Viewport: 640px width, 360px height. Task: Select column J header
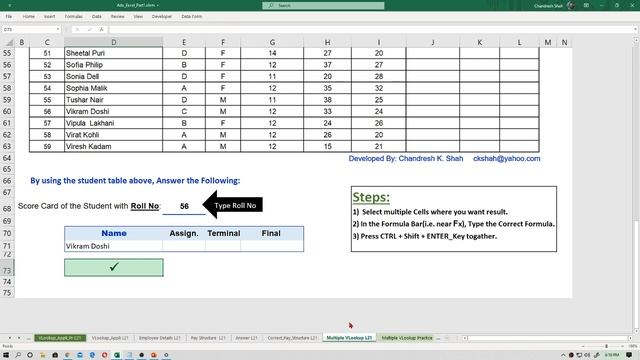[433, 42]
